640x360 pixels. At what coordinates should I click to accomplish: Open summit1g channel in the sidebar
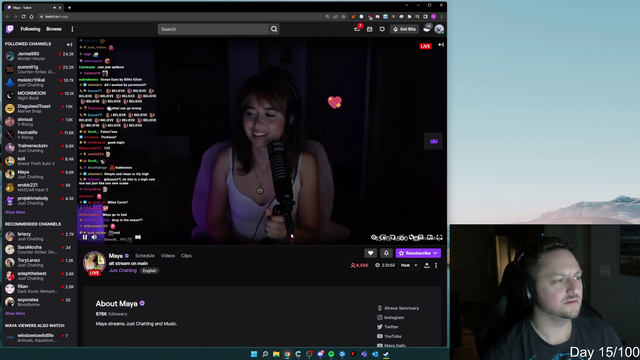click(x=39, y=69)
